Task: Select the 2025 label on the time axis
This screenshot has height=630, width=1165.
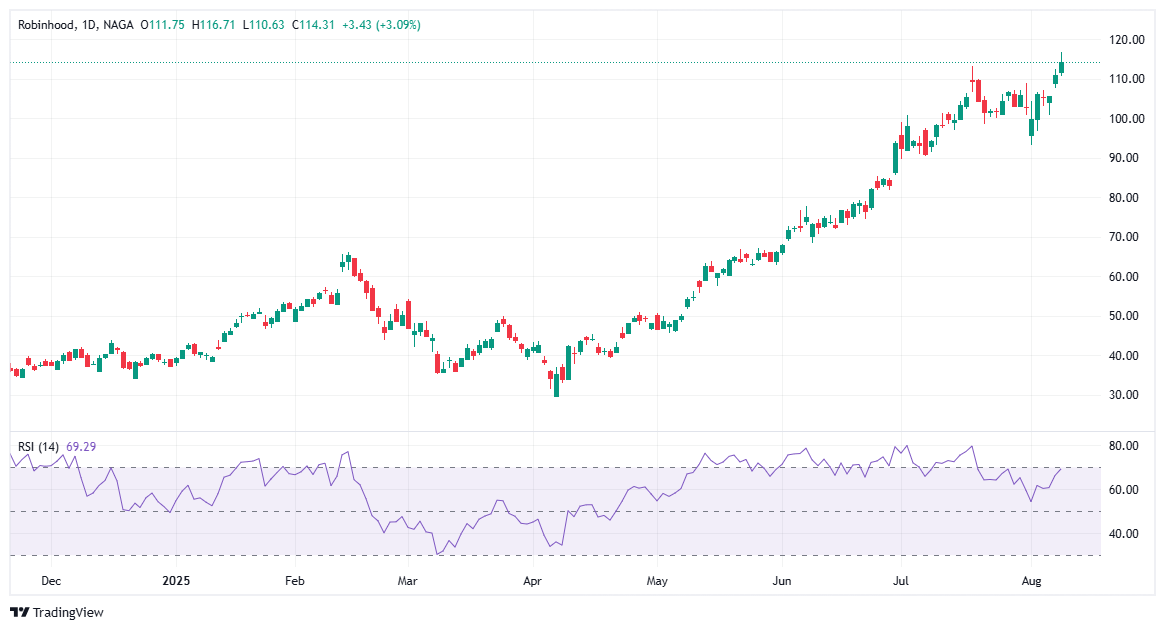Action: [x=177, y=580]
